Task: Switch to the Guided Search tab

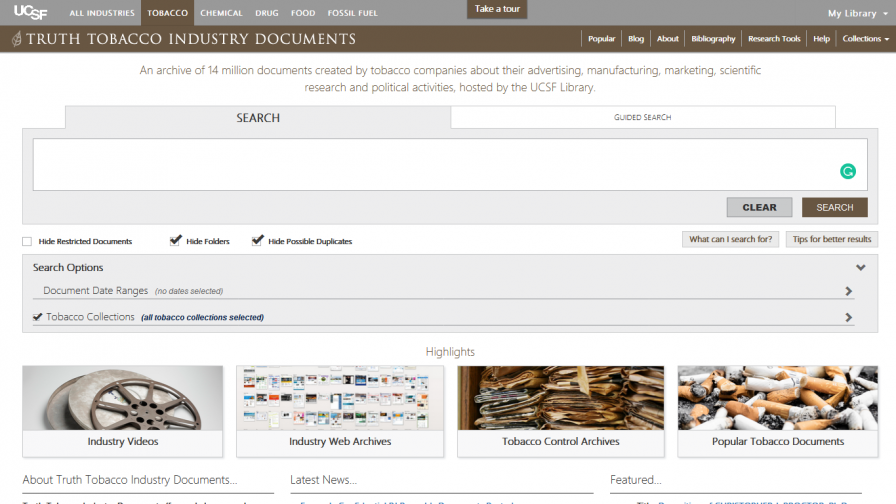Action: pyautogui.click(x=642, y=117)
